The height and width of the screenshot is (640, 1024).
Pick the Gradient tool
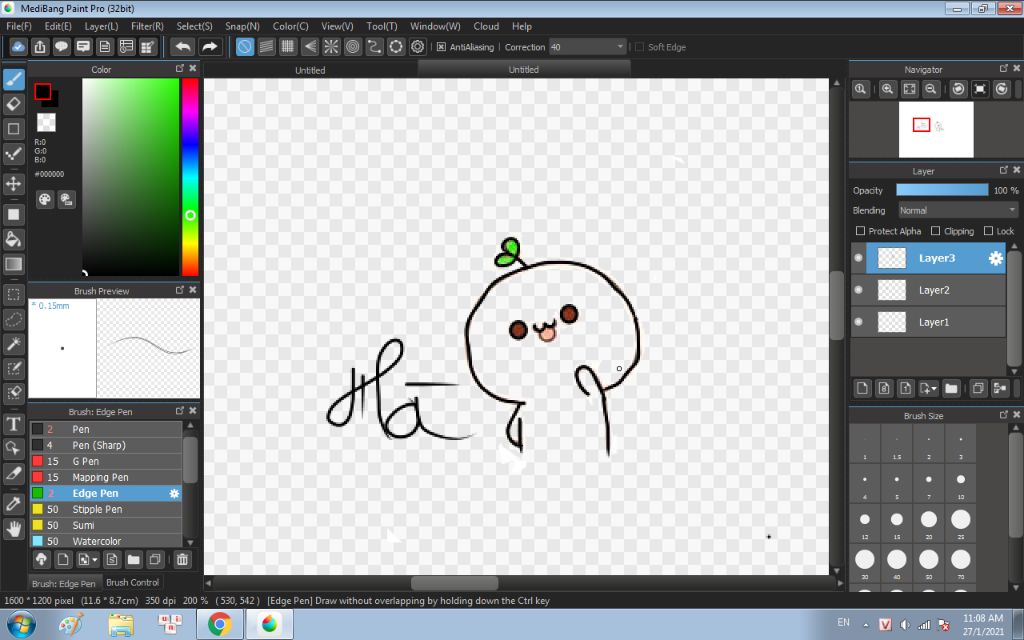point(14,264)
